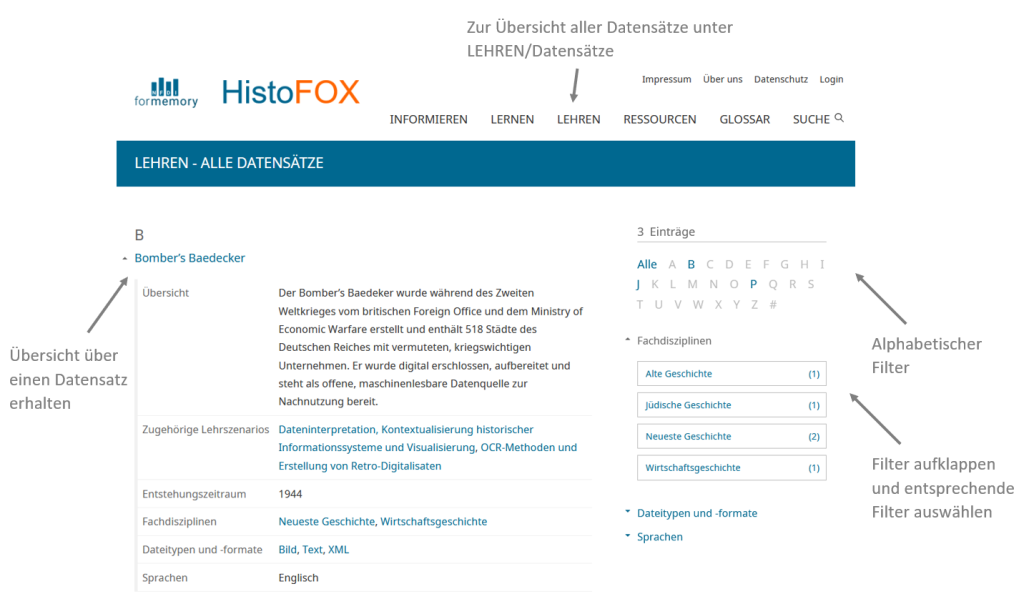The image size is (1024, 604).
Task: Click the formemory logo
Action: coord(166,93)
